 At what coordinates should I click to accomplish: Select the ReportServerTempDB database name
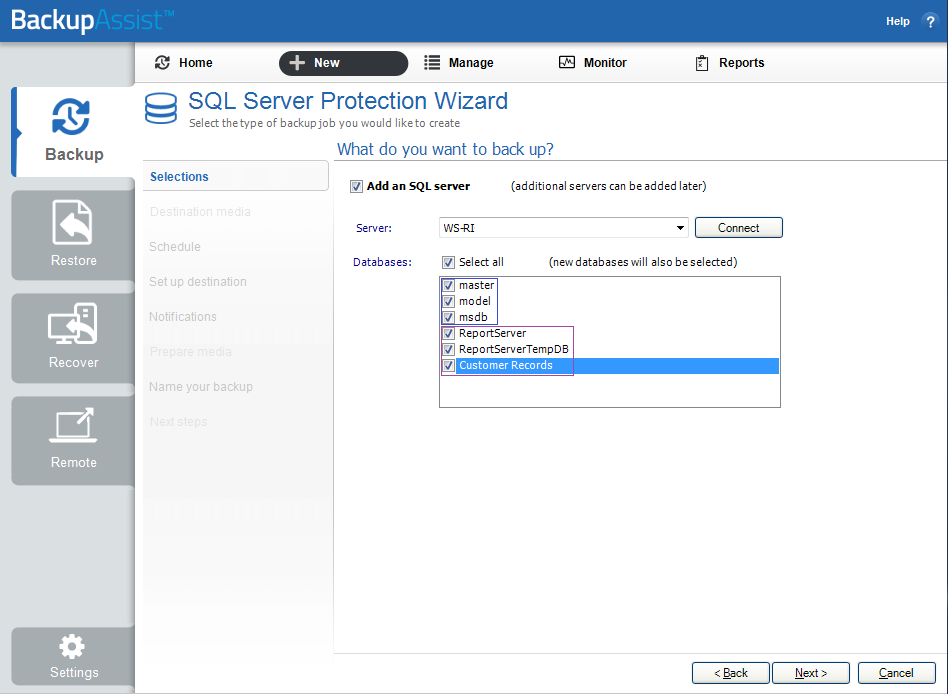(513, 349)
